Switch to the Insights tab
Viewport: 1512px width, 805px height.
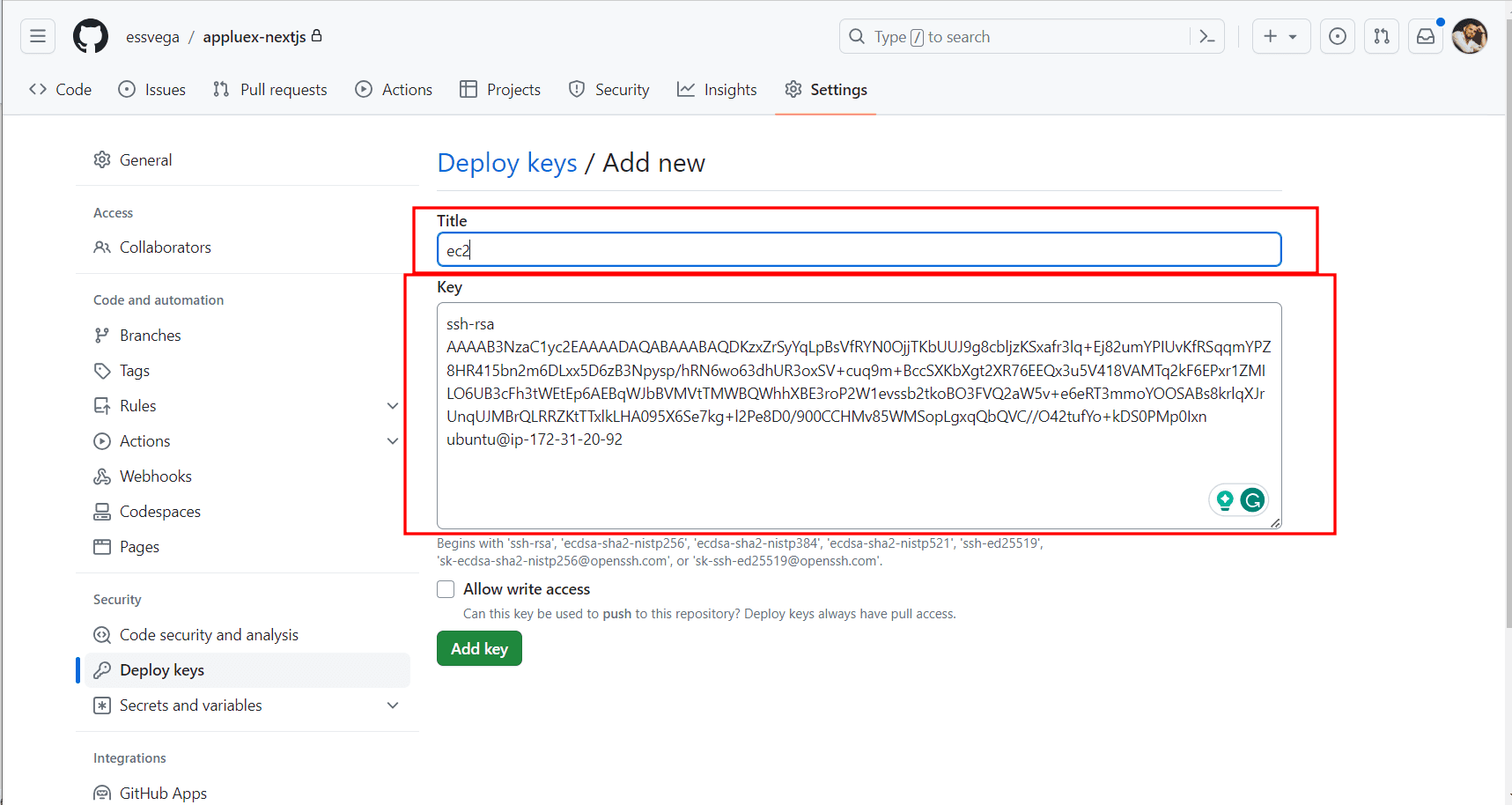coord(717,90)
